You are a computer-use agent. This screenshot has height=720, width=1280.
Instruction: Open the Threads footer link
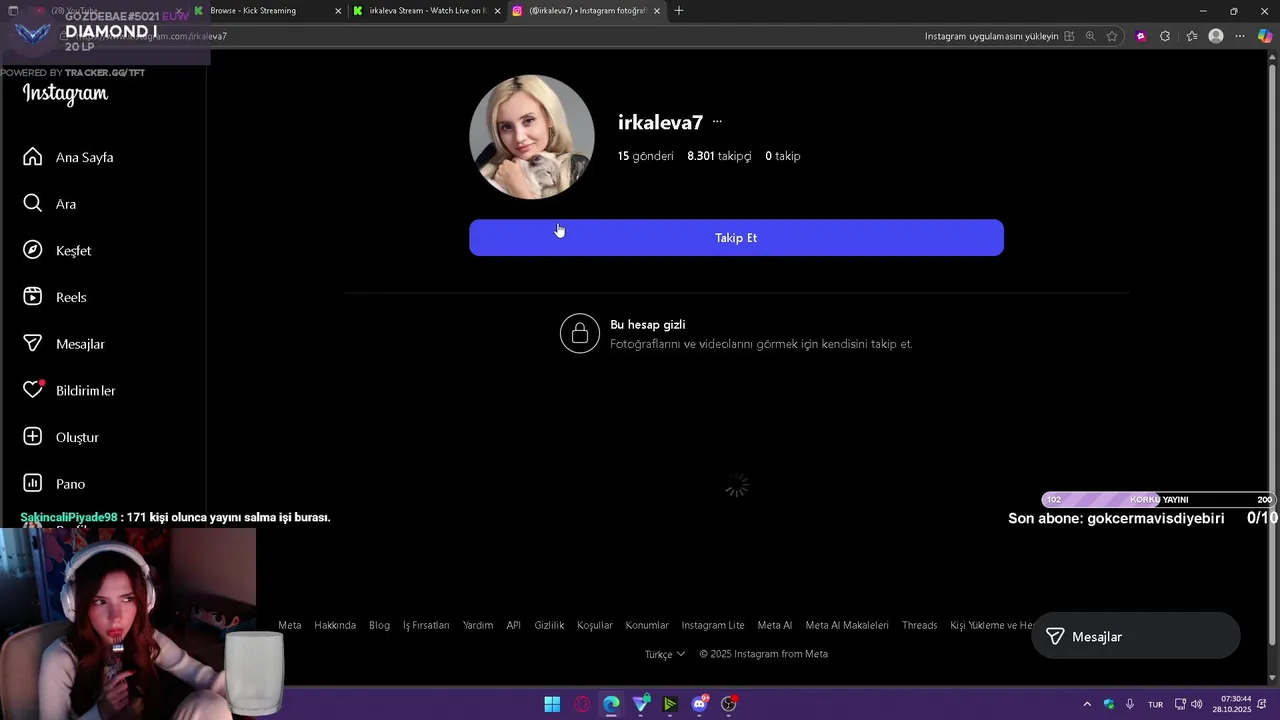(x=920, y=625)
